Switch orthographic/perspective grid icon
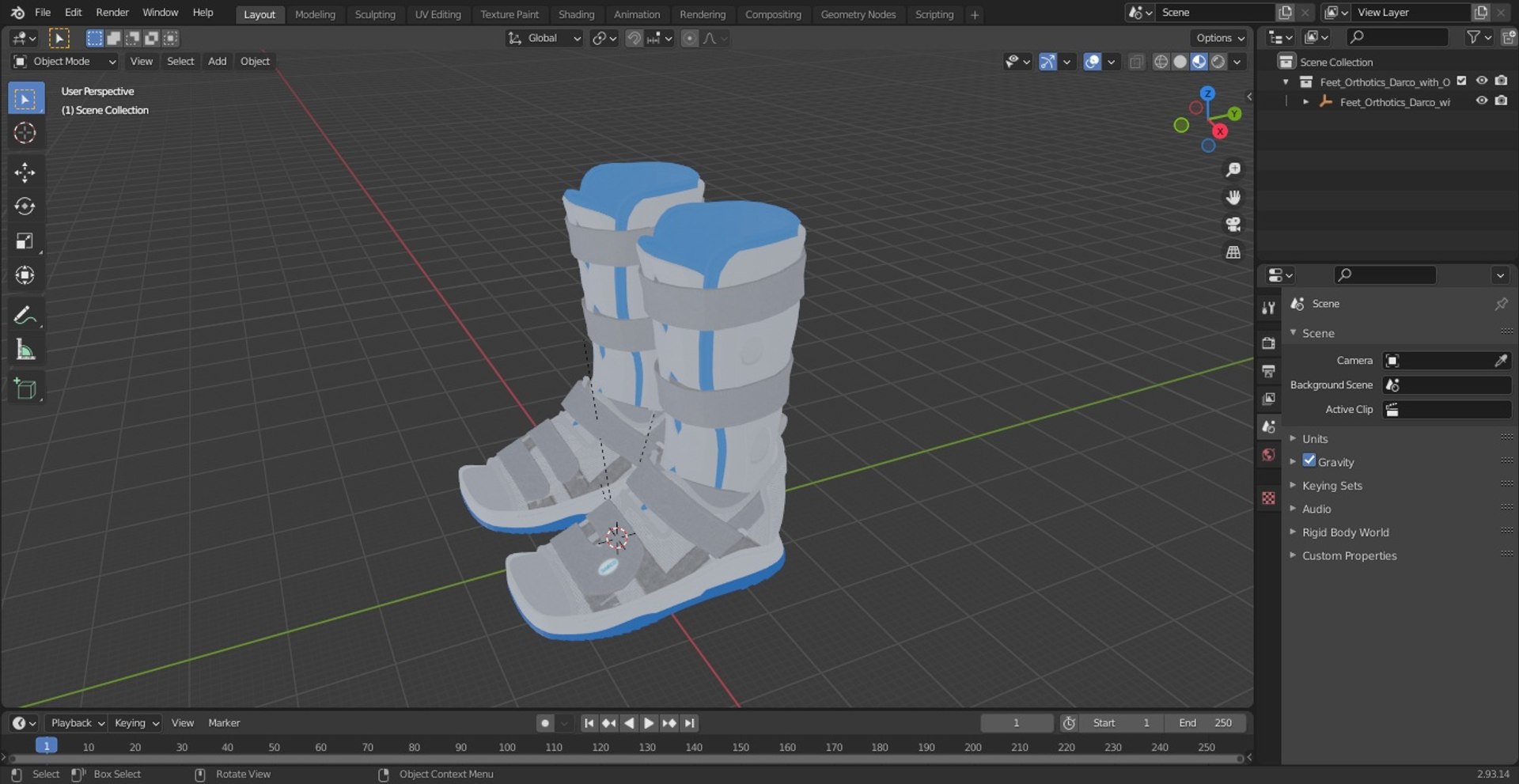The width and height of the screenshot is (1519, 784). pos(1233,252)
